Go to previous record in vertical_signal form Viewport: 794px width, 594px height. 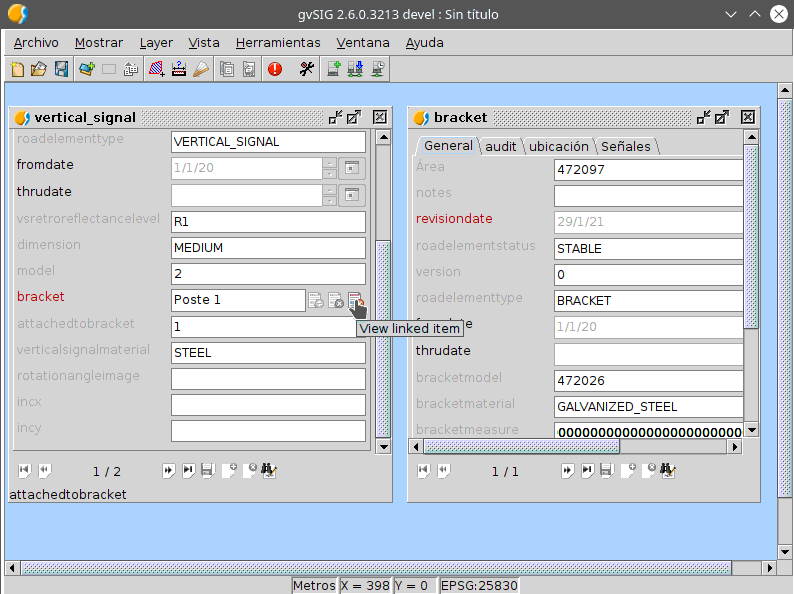coord(45,471)
